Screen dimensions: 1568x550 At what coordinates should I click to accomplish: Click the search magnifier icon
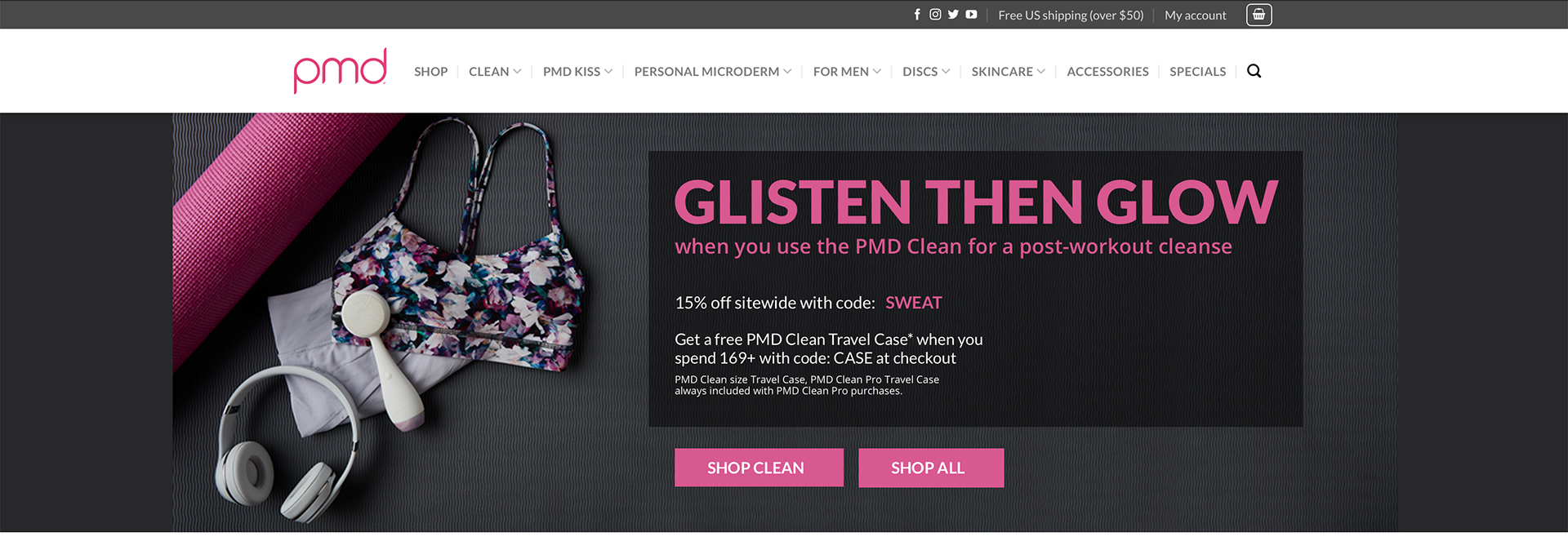pos(1254,71)
